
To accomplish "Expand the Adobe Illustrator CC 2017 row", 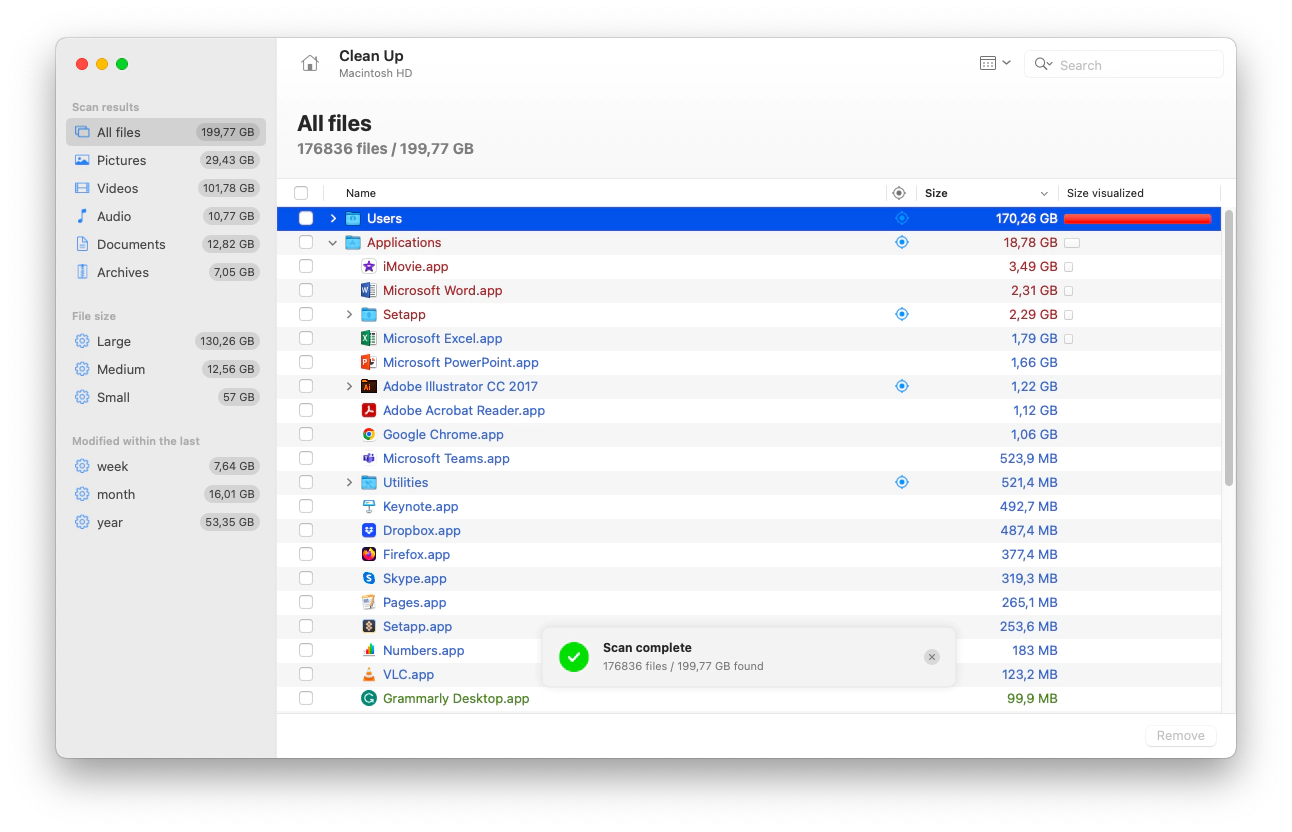I will tap(349, 386).
